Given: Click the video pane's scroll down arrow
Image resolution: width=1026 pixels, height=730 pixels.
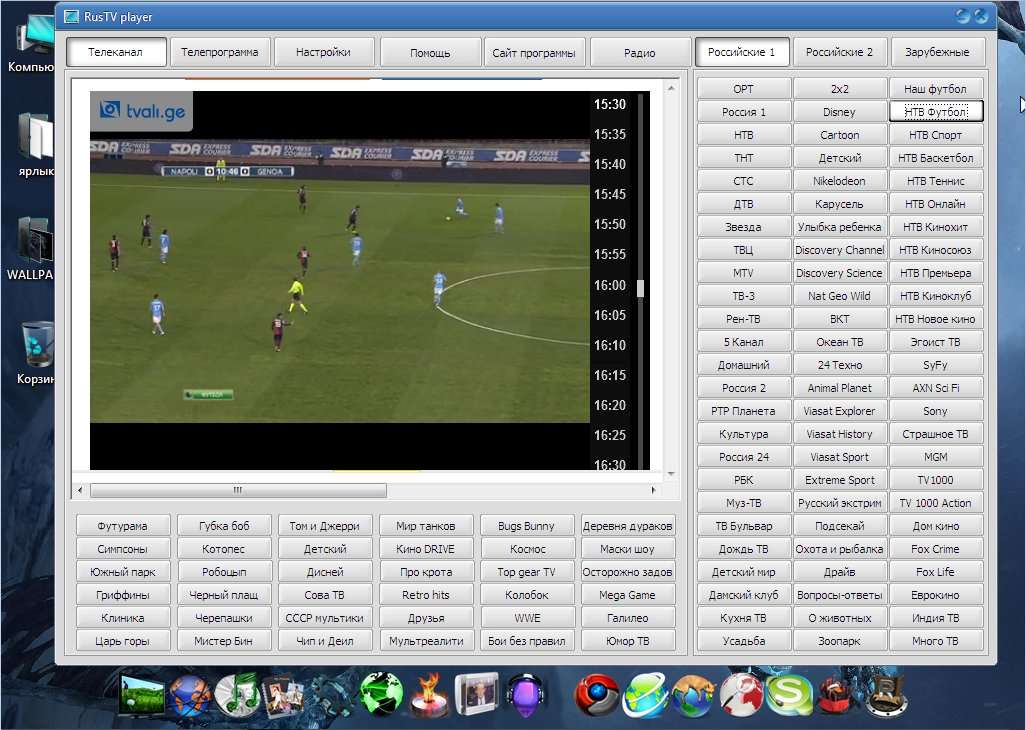Looking at the screenshot, I should click(x=671, y=474).
